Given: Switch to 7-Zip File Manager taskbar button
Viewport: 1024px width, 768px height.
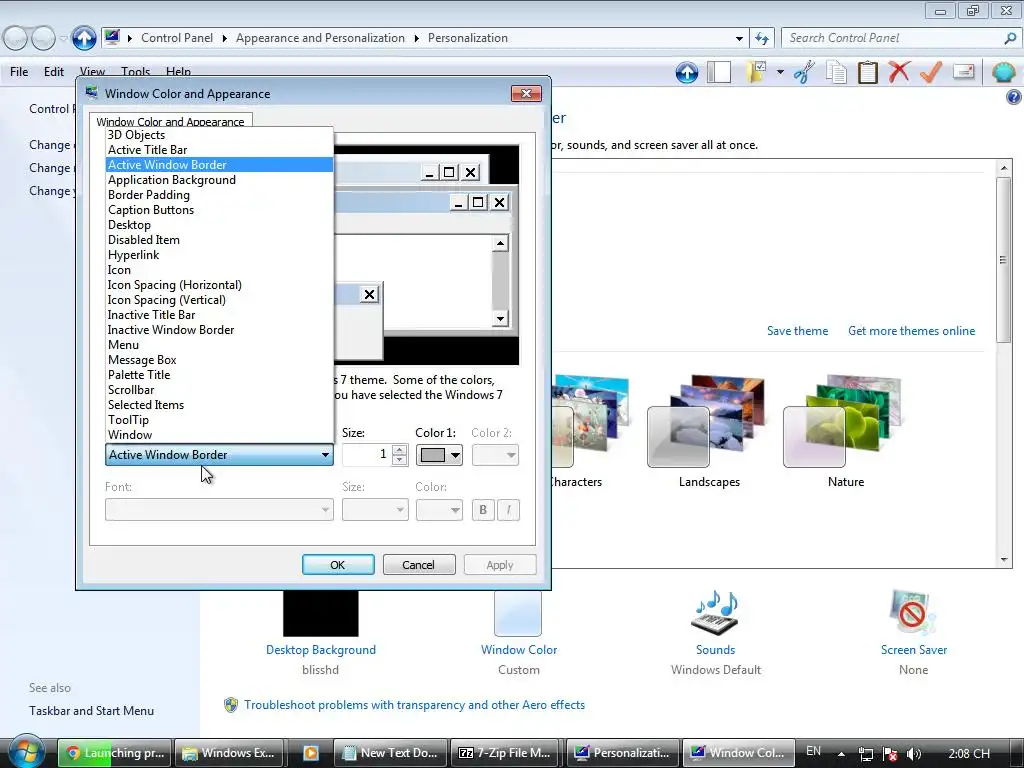Looking at the screenshot, I should (505, 753).
